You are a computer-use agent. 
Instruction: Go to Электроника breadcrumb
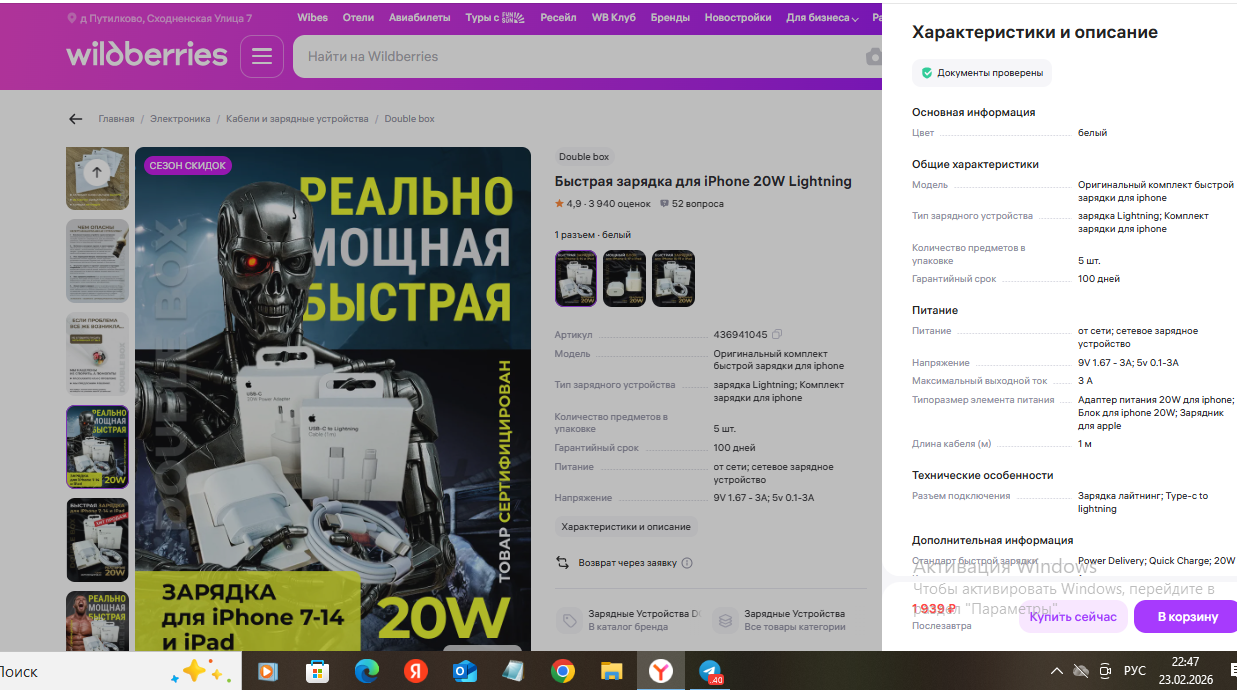[x=180, y=119]
